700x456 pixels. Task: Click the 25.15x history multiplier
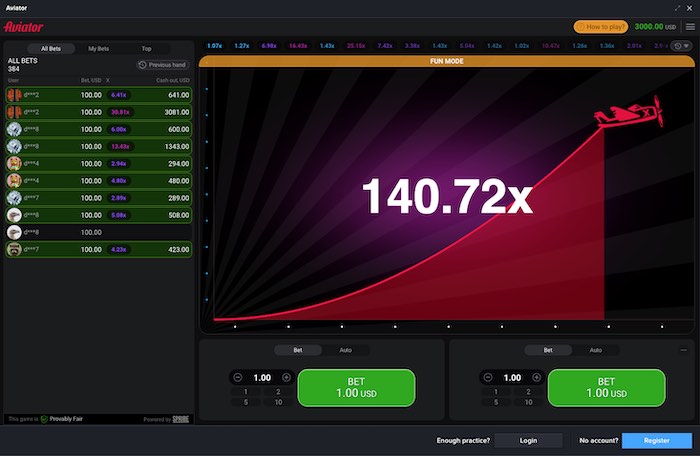pos(356,46)
